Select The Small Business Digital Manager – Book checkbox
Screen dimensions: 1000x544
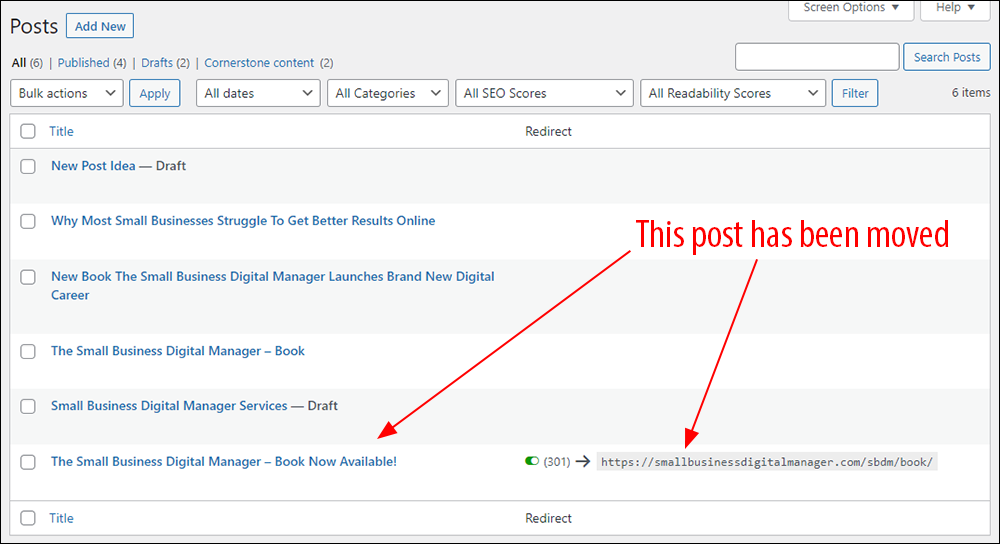(28, 351)
